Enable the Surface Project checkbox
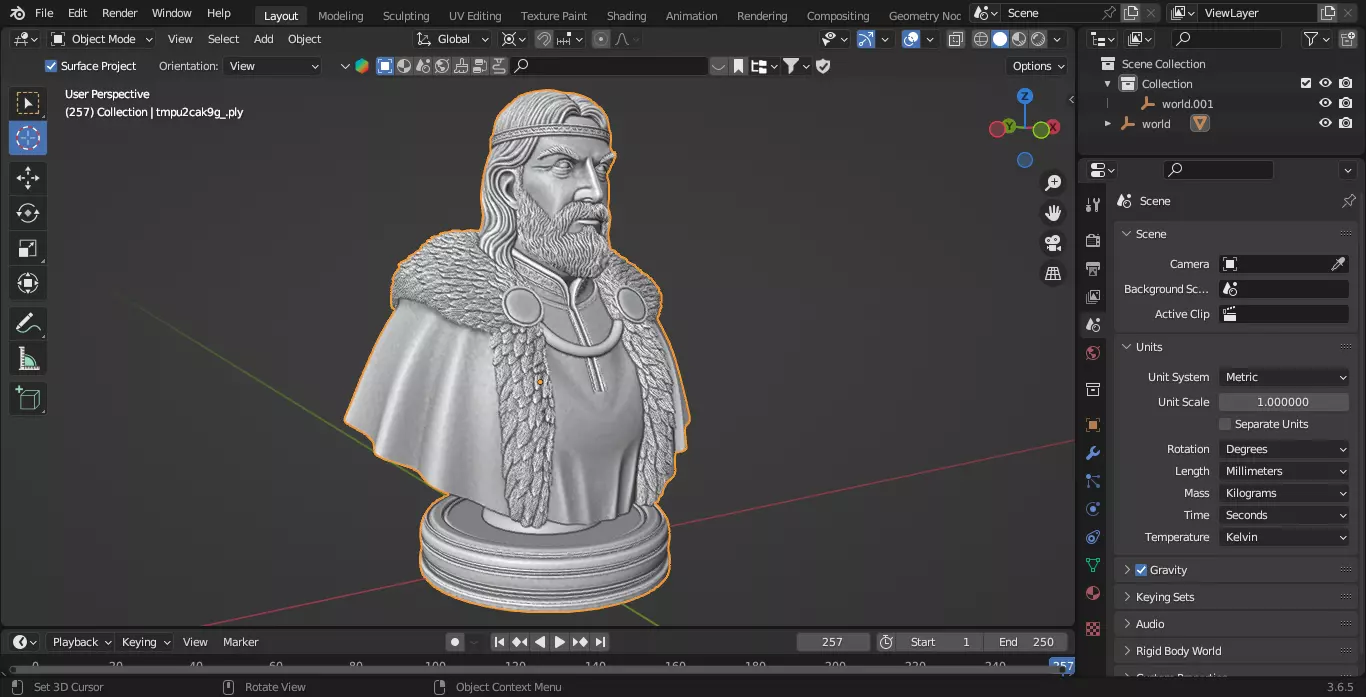 tap(51, 66)
